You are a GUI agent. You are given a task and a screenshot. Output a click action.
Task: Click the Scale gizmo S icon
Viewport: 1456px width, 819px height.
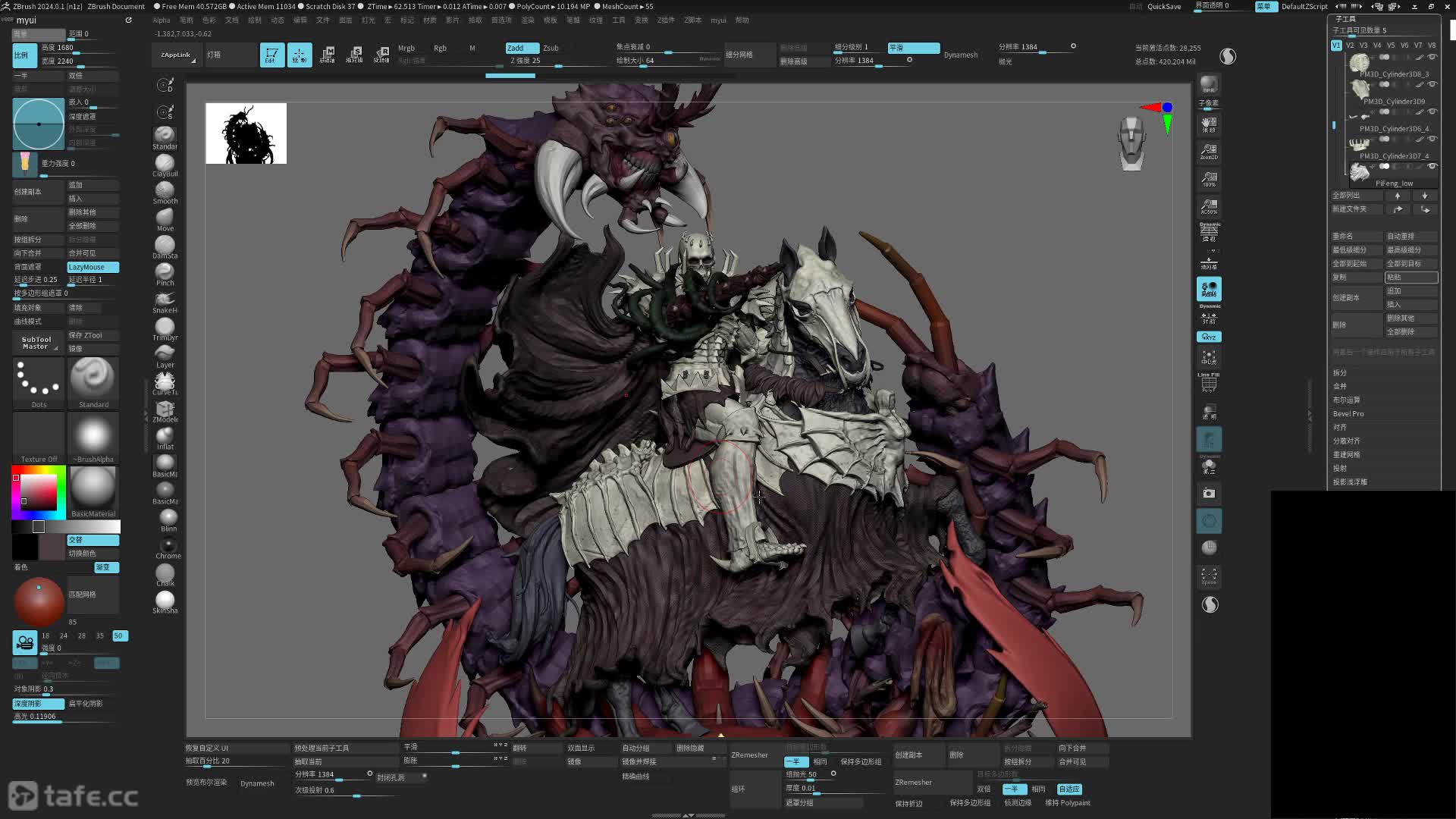354,55
